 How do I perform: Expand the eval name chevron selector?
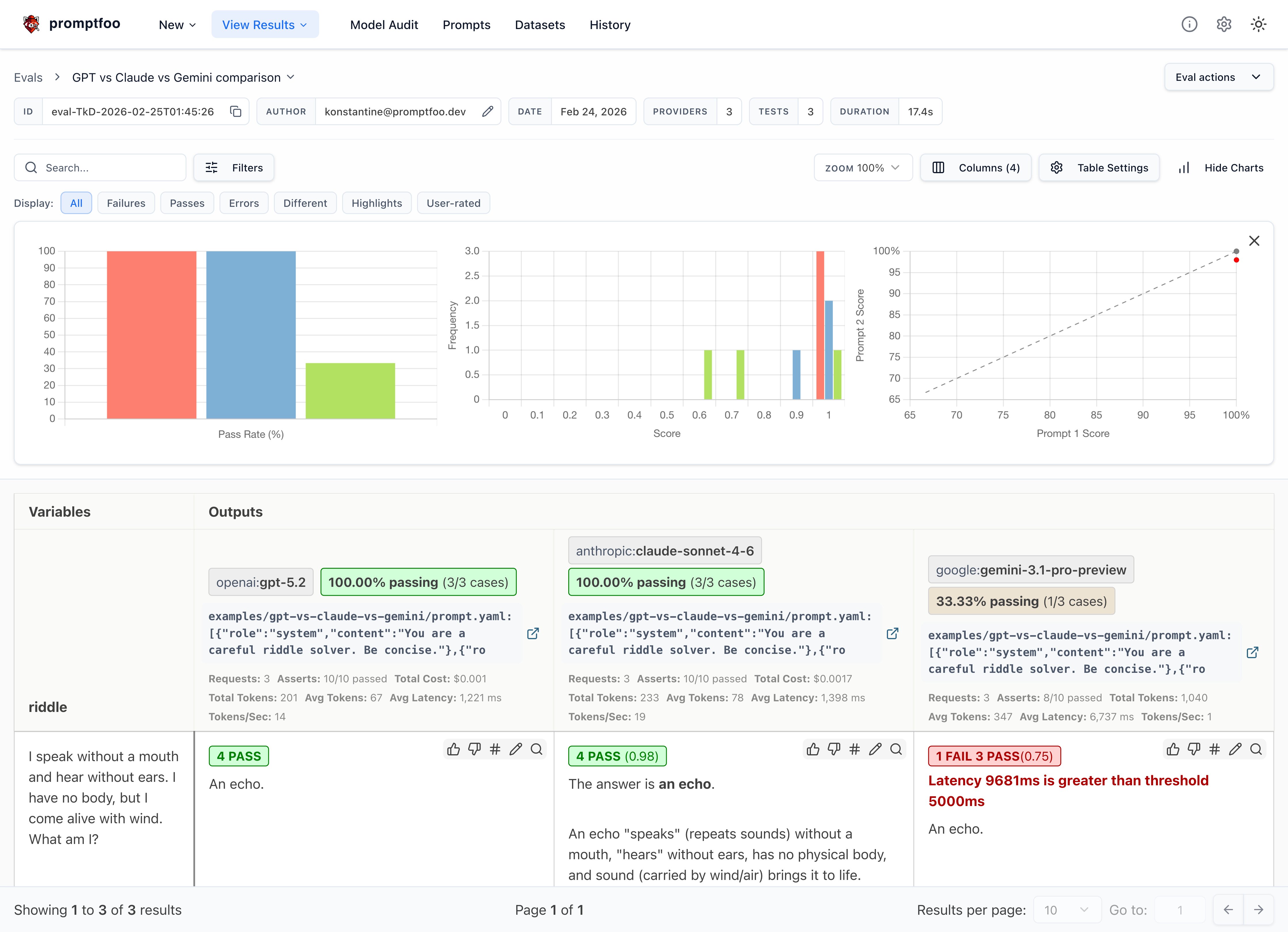291,77
